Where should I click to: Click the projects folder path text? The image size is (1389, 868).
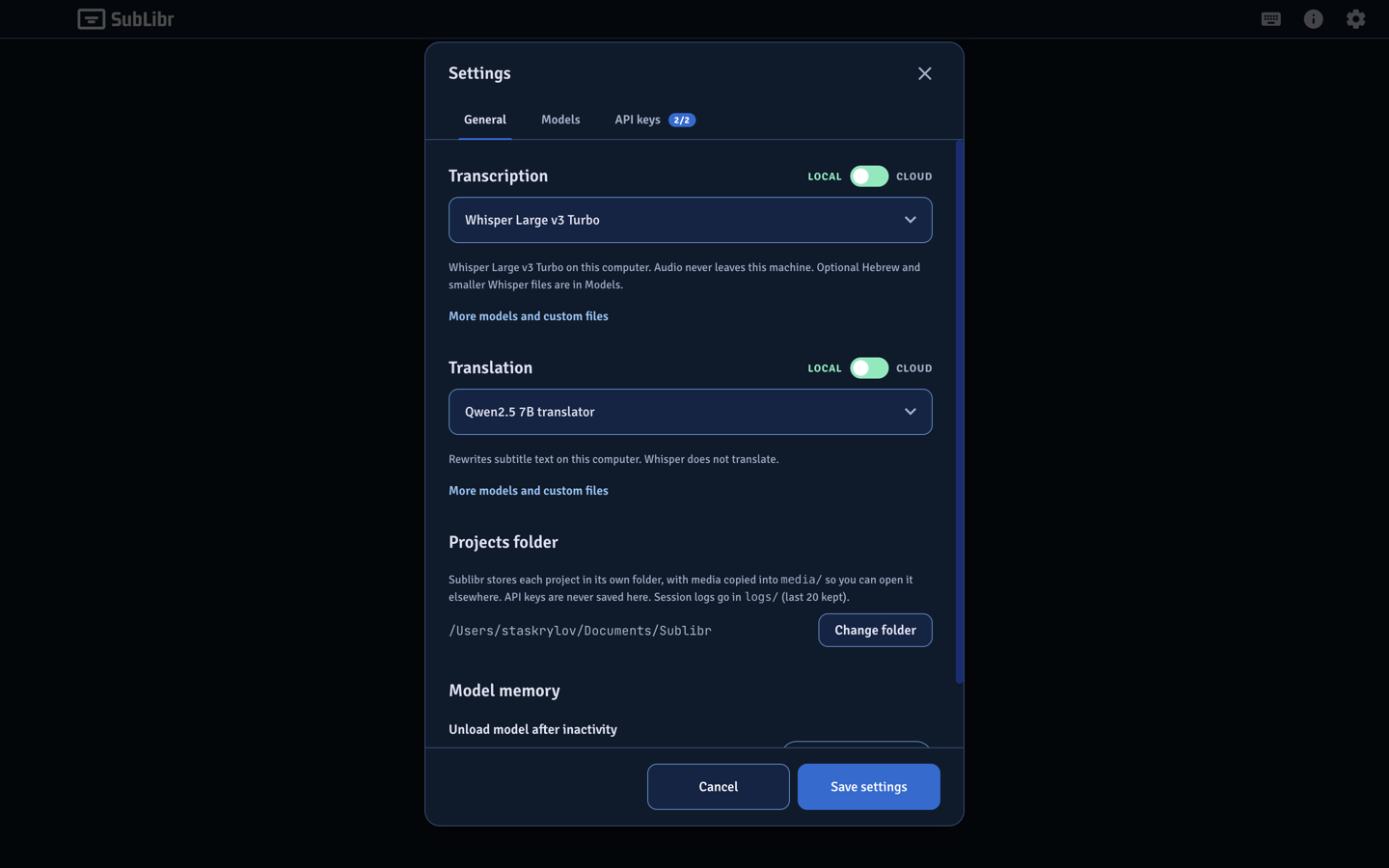(580, 631)
